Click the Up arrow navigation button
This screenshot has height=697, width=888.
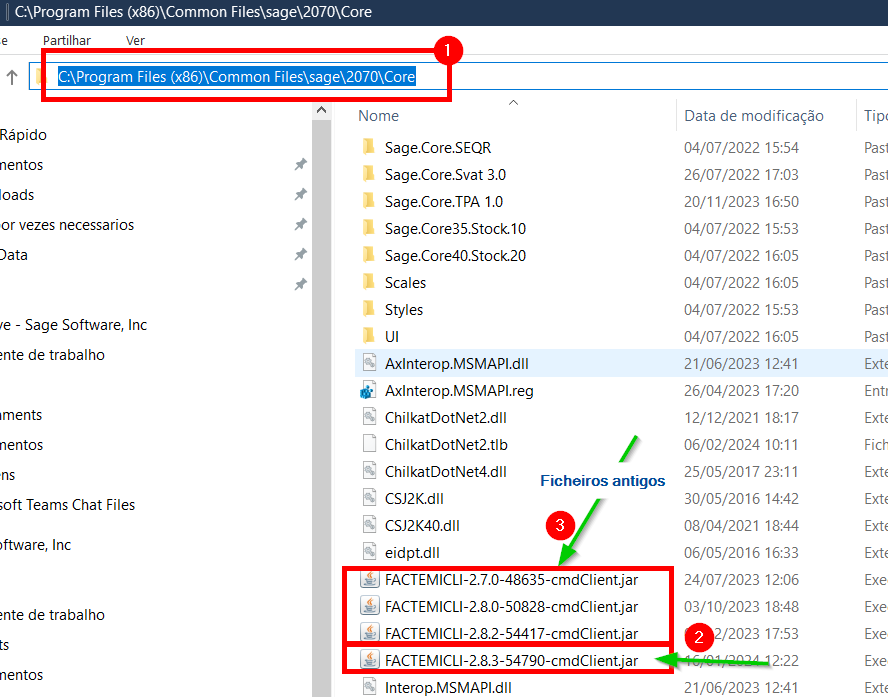(x=12, y=77)
